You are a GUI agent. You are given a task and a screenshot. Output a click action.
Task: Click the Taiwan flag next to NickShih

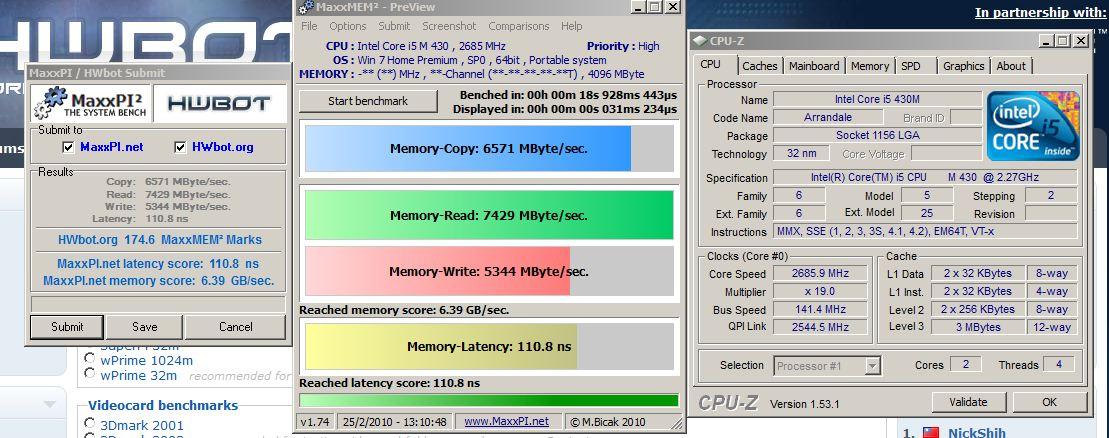[931, 432]
